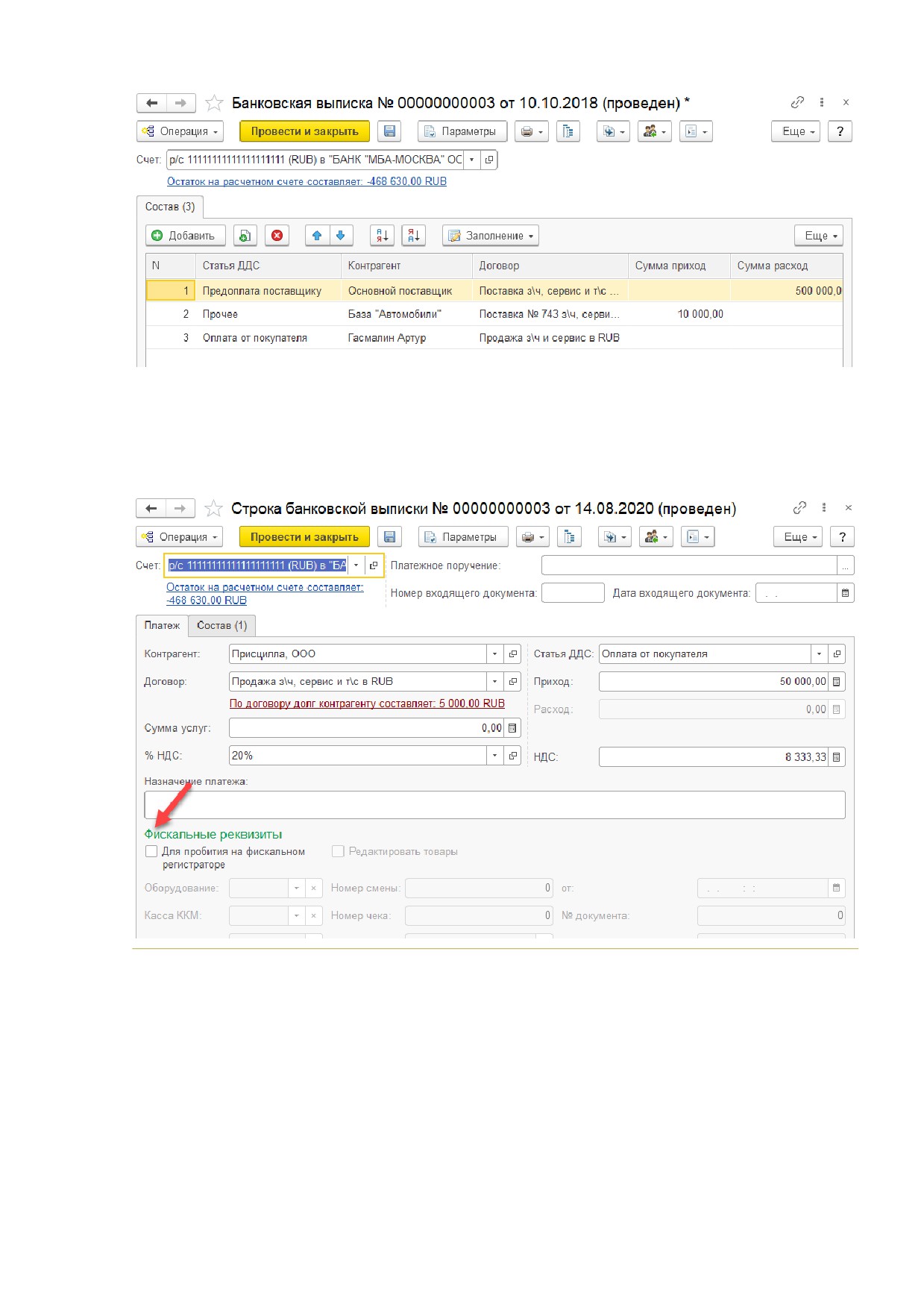Screen dimensions: 924x1307
Task: Expand Договор dropdown list arrow
Action: click(494, 682)
